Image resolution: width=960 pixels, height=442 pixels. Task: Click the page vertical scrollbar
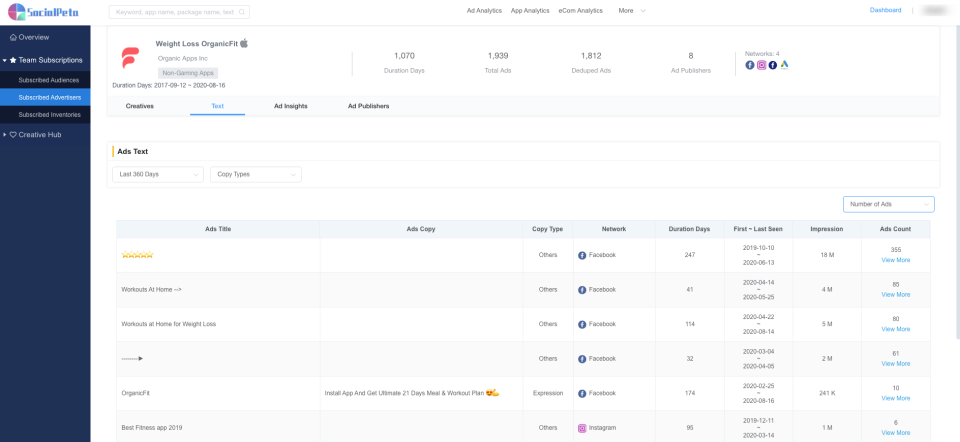957,184
